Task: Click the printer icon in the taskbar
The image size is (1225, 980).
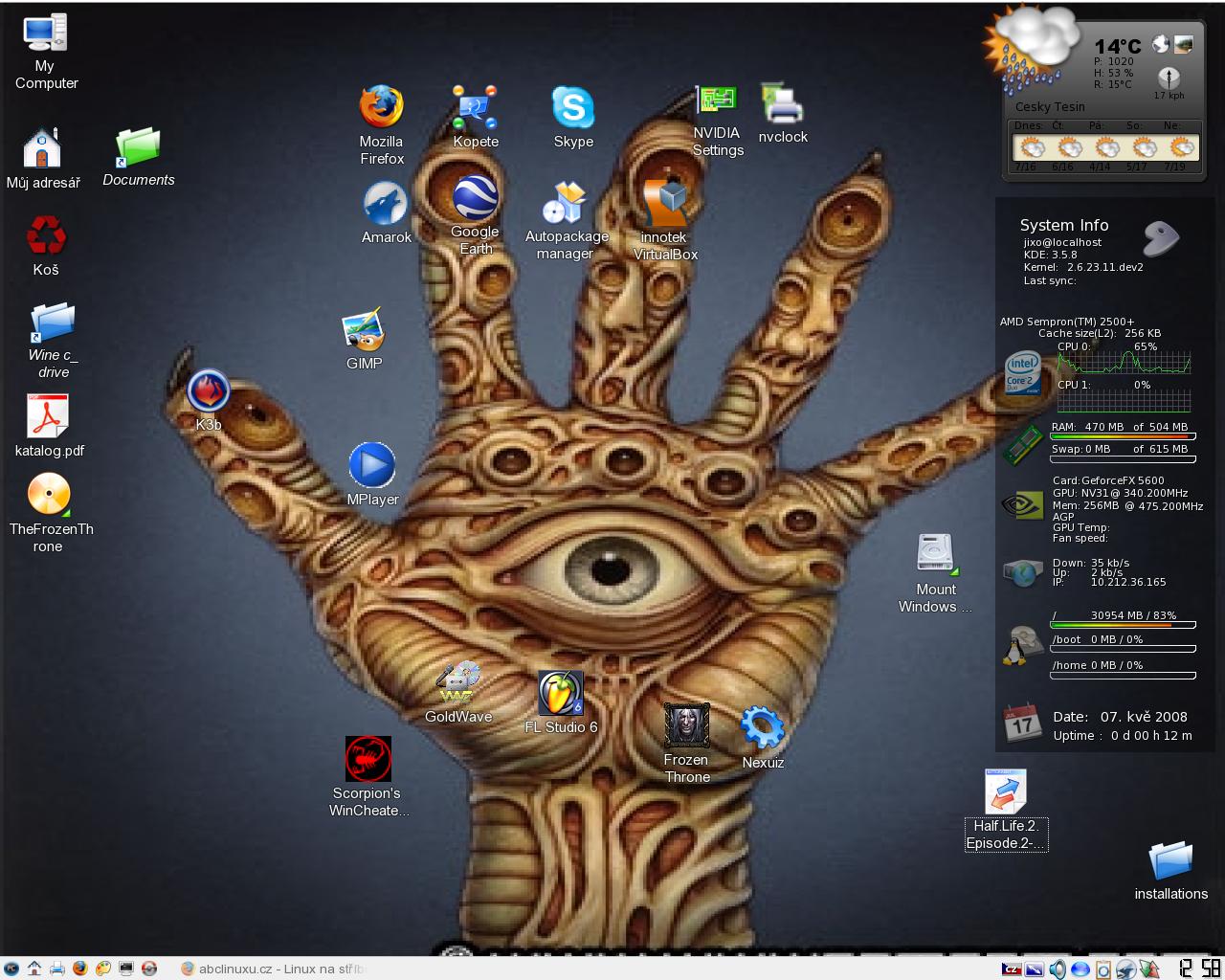Action: [x=57, y=969]
